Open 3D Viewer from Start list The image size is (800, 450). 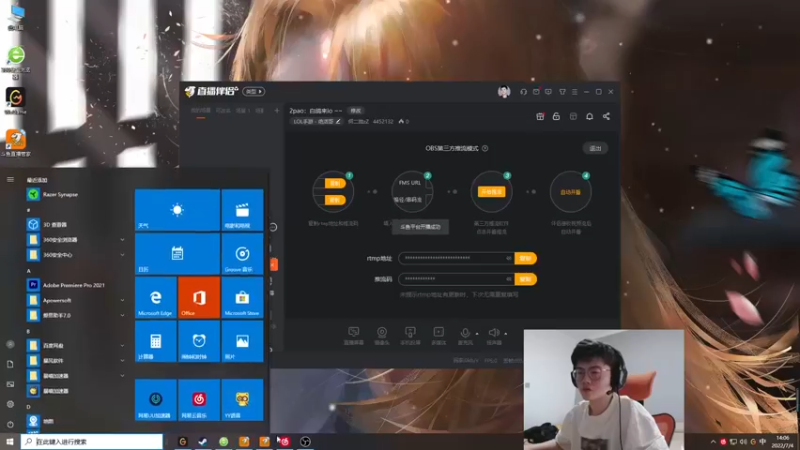pos(76,224)
